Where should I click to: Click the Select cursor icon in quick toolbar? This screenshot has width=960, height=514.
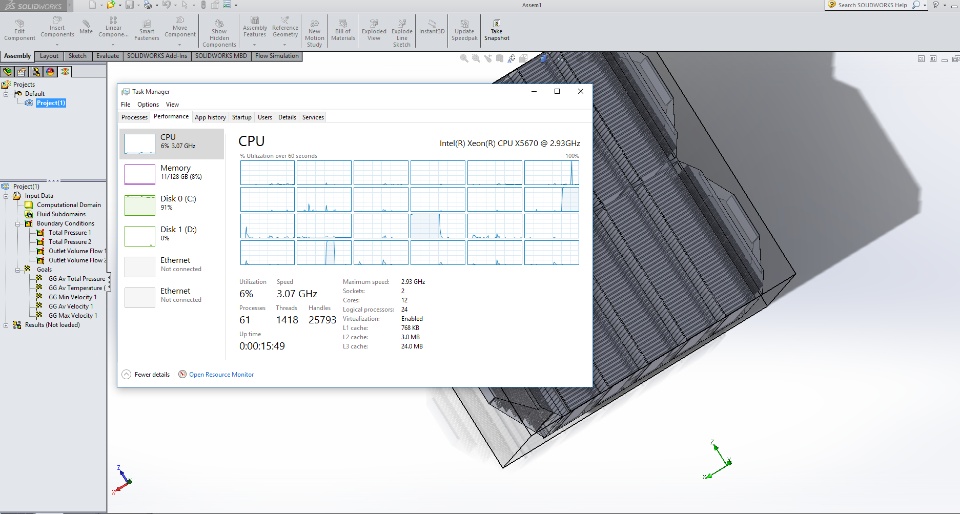click(185, 5)
